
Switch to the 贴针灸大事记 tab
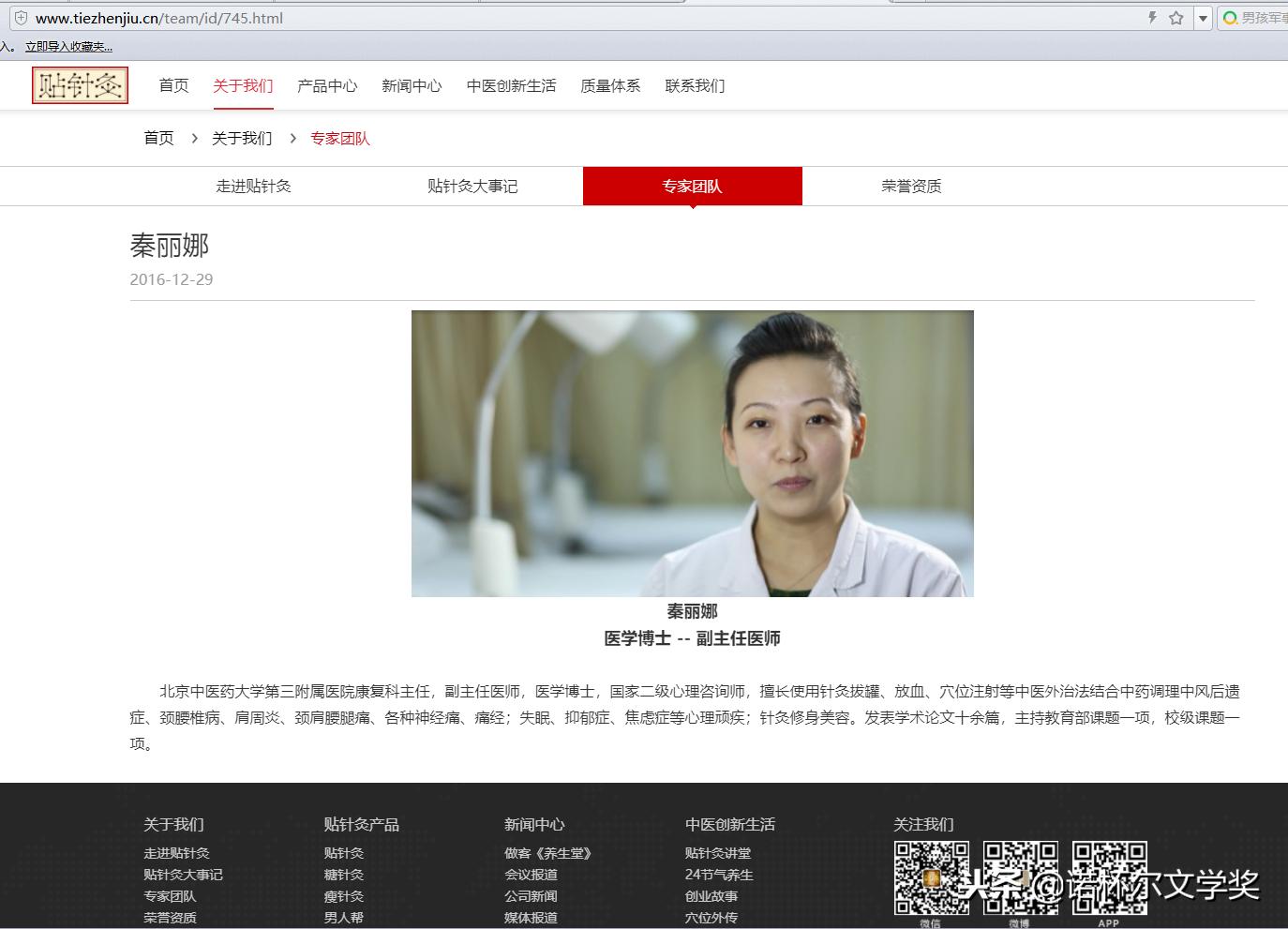click(x=471, y=186)
